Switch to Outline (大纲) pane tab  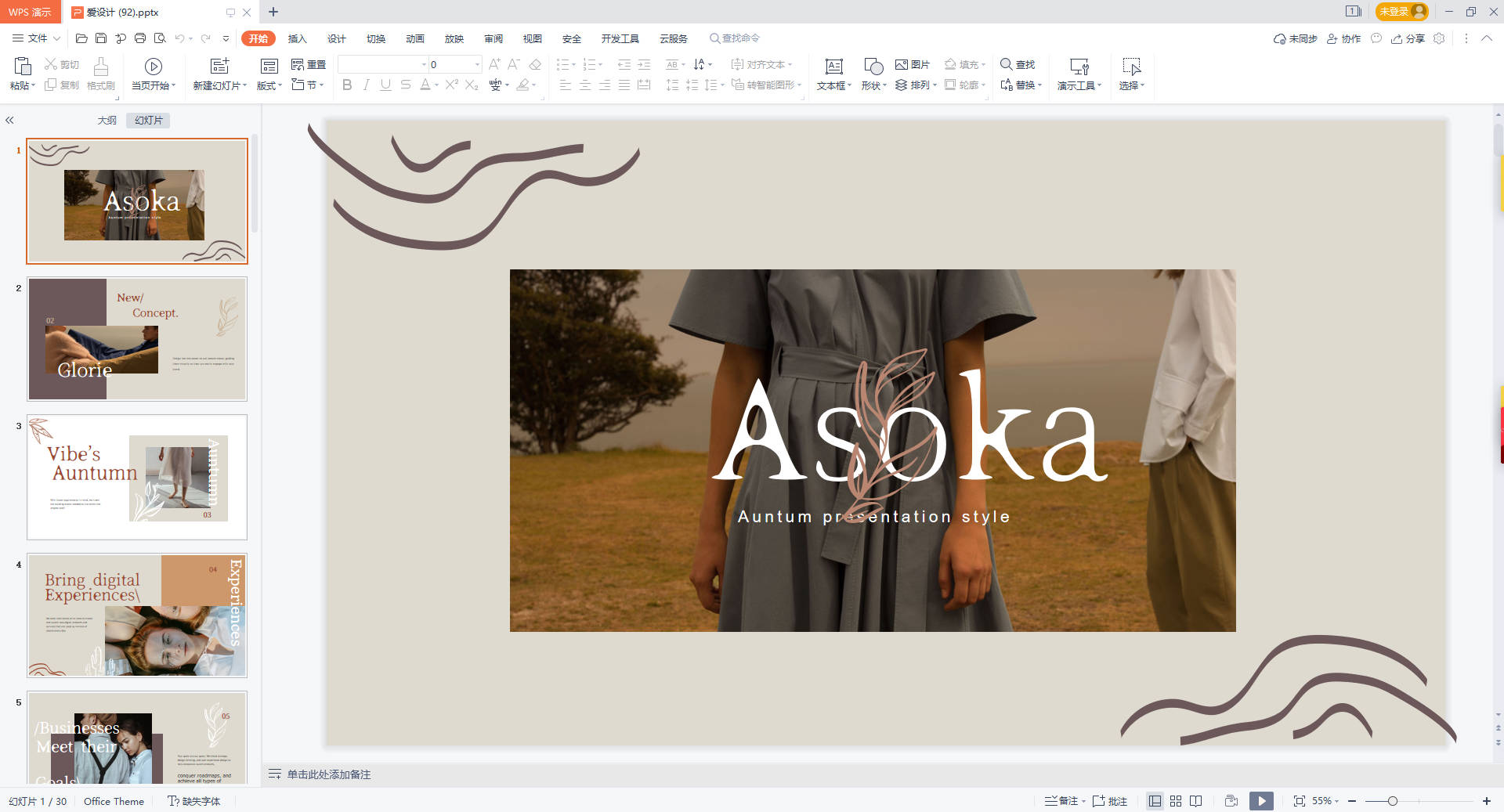pos(107,120)
